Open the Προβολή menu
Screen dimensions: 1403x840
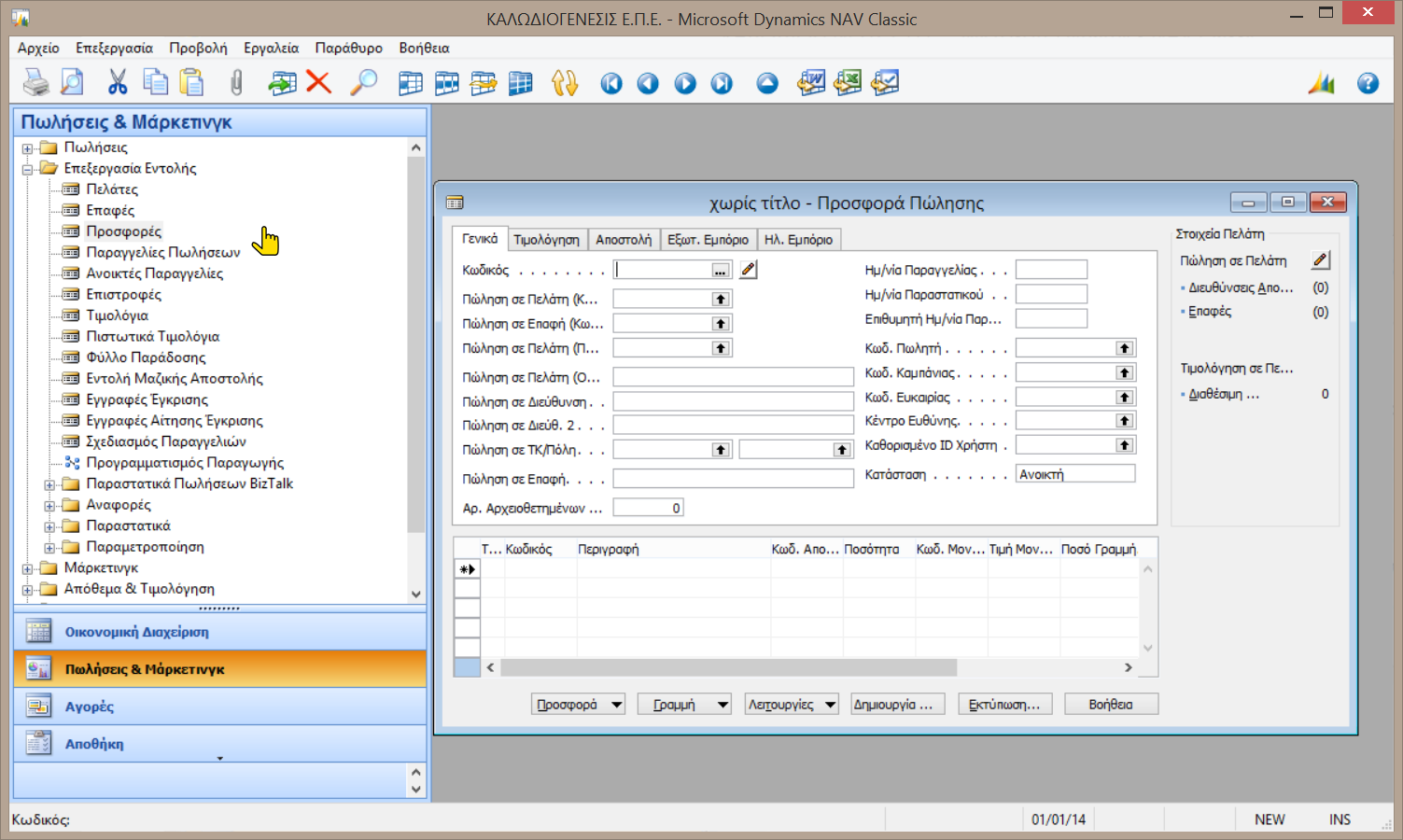198,48
